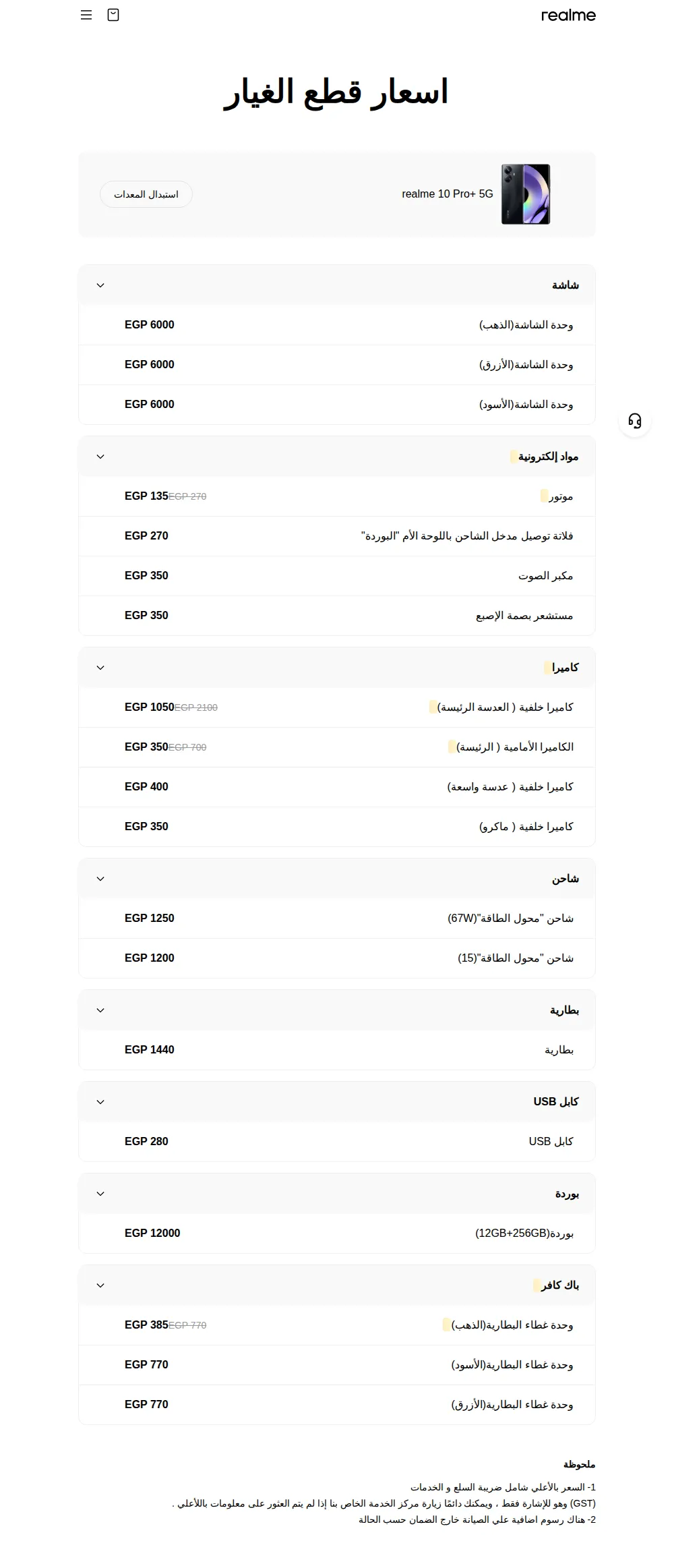Collapse the بطارية section chevron

point(100,1010)
